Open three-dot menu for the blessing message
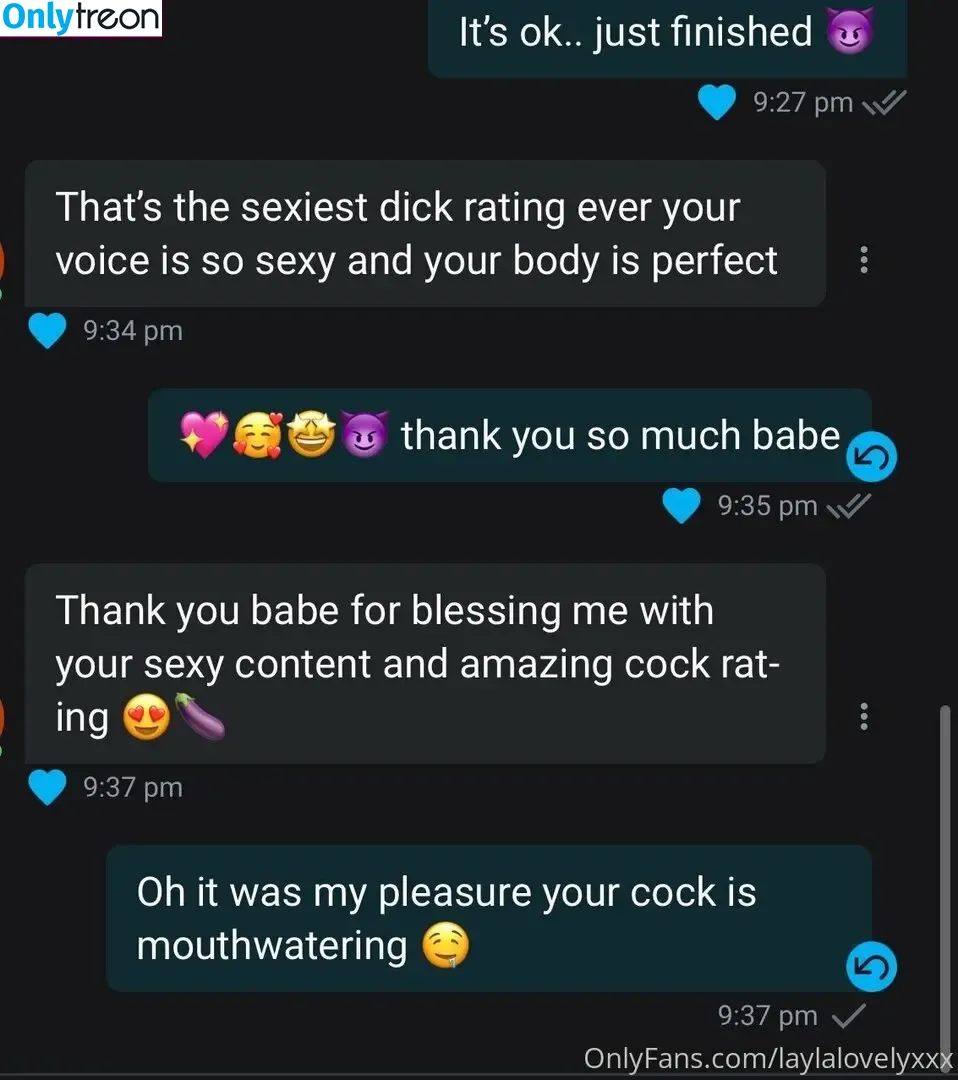The height and width of the screenshot is (1080, 958). coord(864,716)
